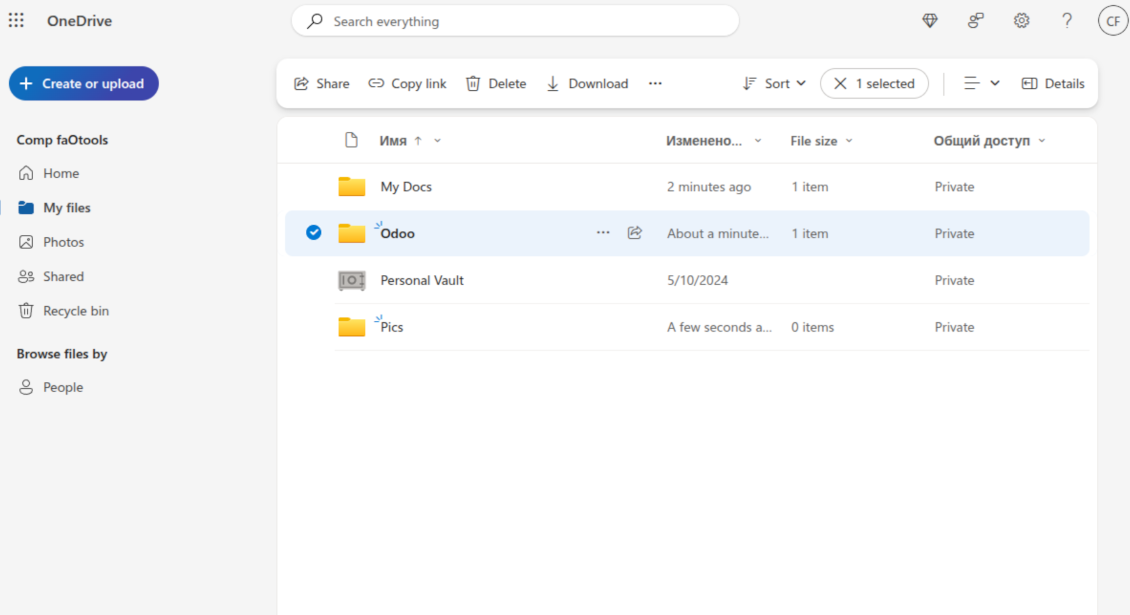Uncheck the Odoo folder selection circle

(313, 233)
